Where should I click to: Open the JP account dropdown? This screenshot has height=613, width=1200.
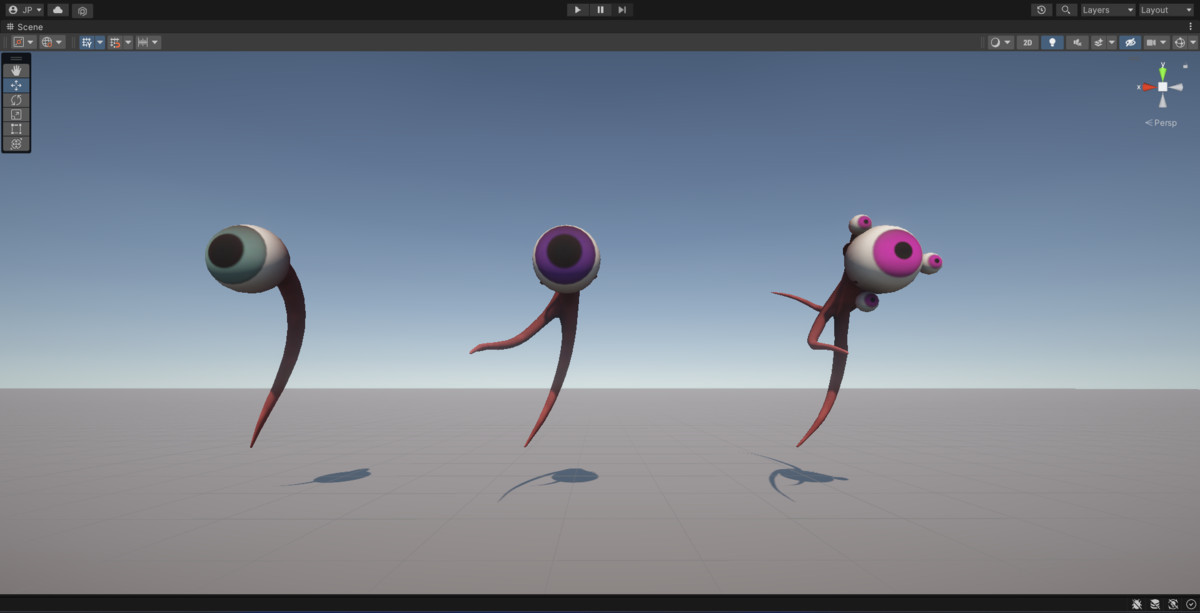click(x=25, y=10)
